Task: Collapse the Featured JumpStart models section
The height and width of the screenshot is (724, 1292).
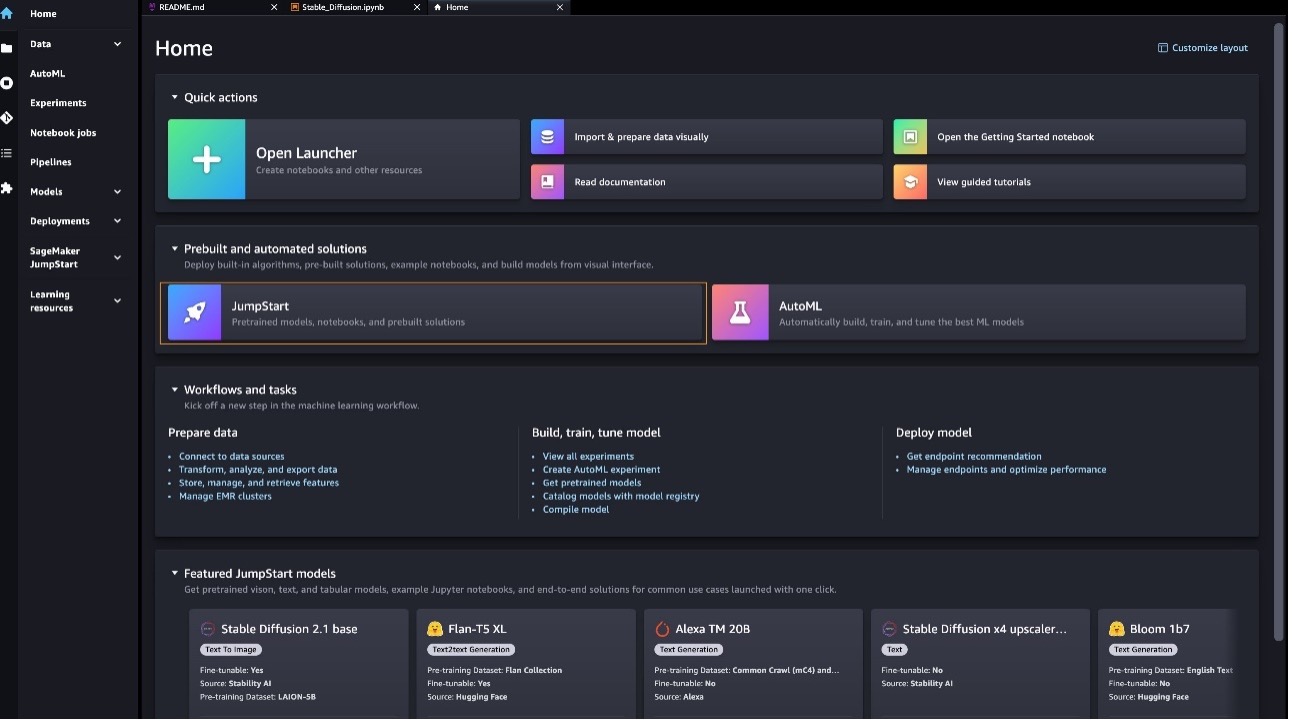Action: pyautogui.click(x=175, y=574)
